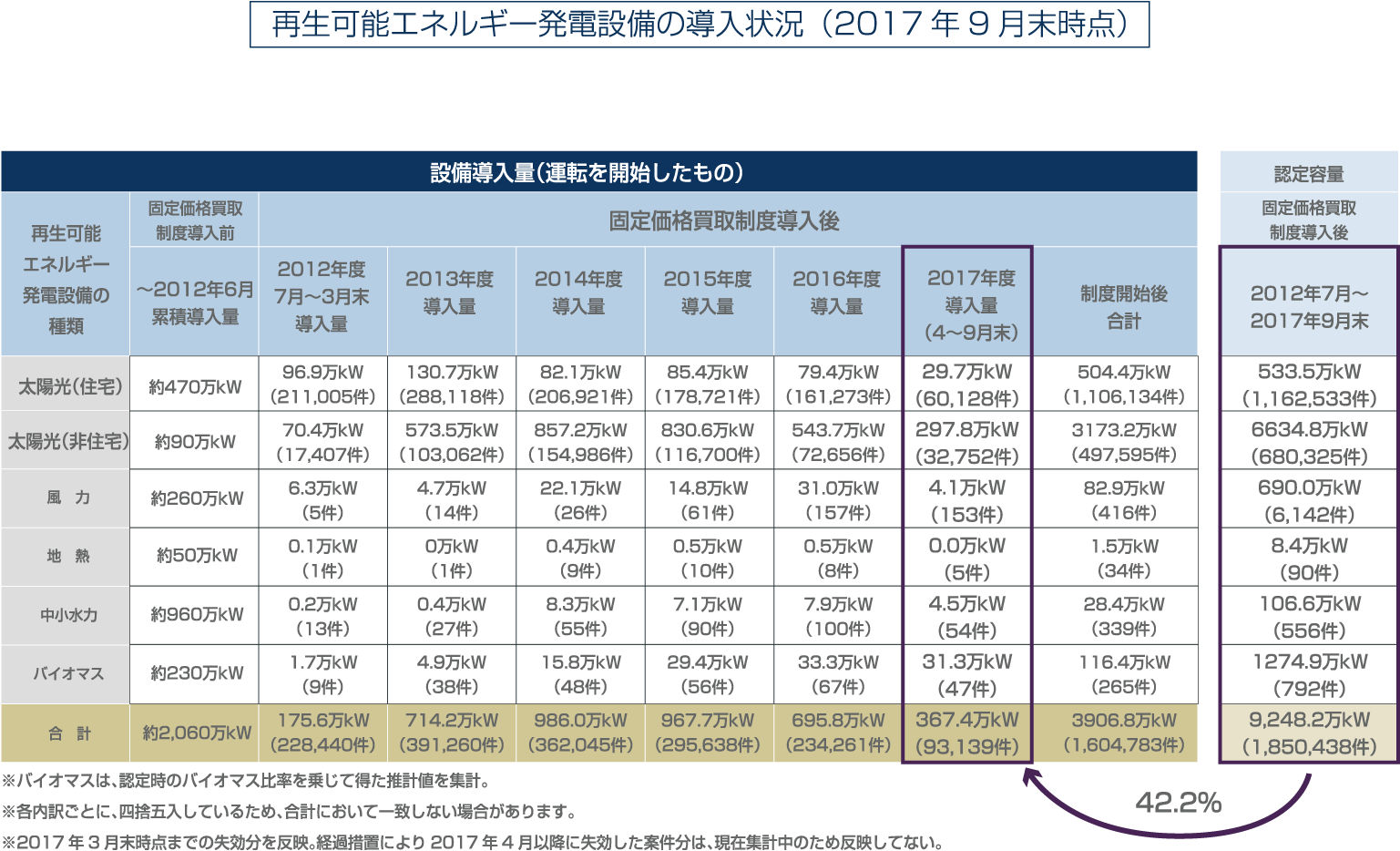
Task: Click the 約260万kW cell
Action: click(x=194, y=498)
